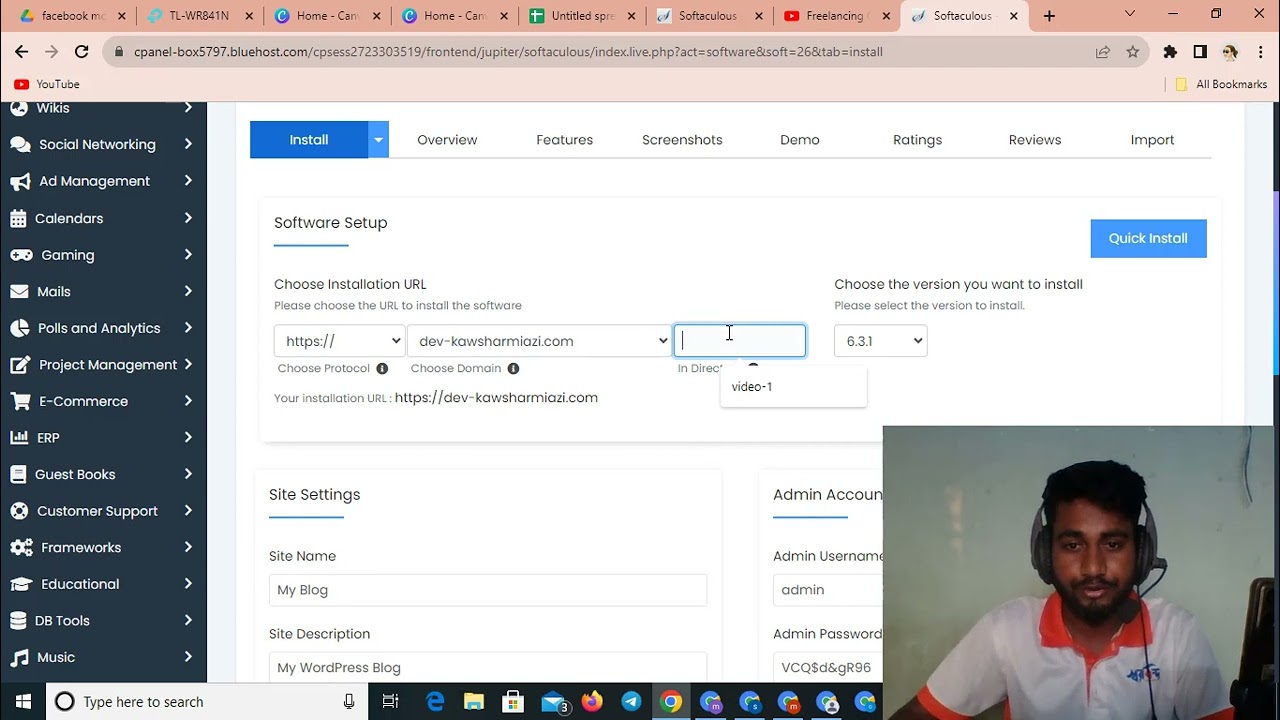Click the Windows Start button
Image resolution: width=1280 pixels, height=720 pixels.
tap(23, 702)
